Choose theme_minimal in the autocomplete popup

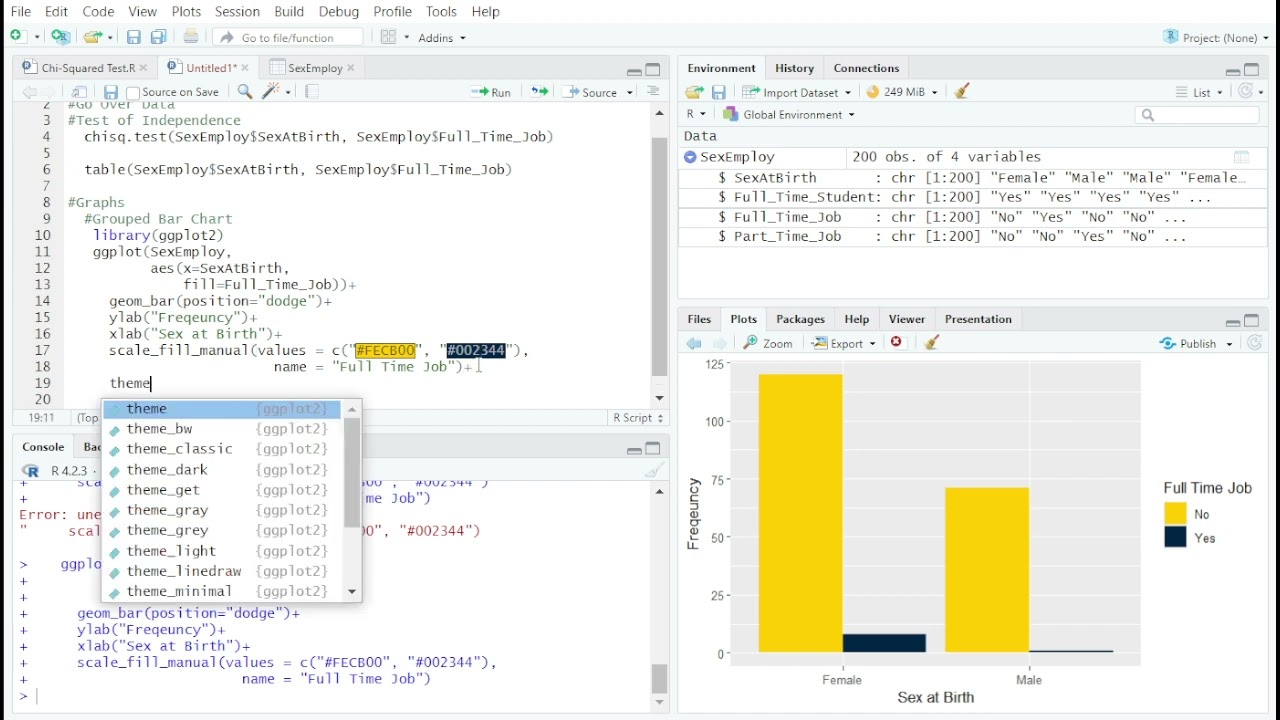(222, 591)
